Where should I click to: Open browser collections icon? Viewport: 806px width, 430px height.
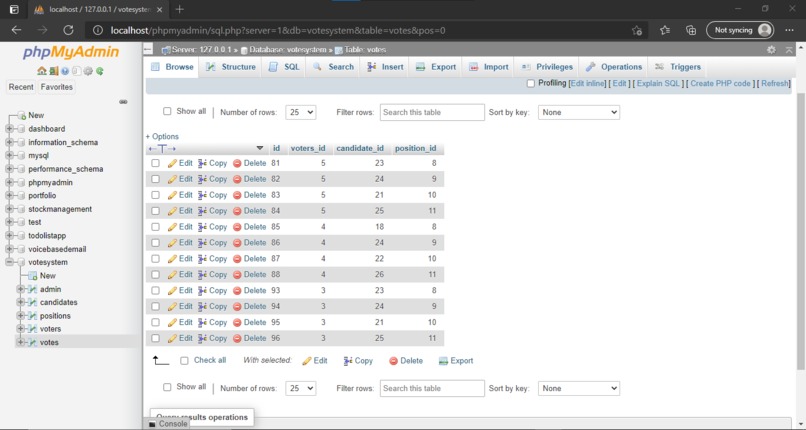pos(691,30)
